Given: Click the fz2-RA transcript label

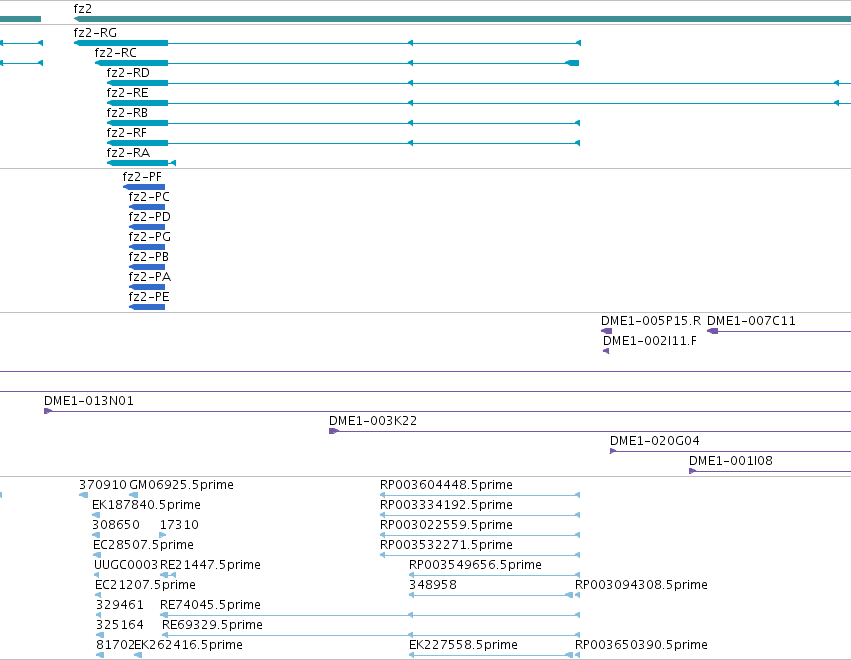Looking at the screenshot, I should [x=128, y=153].
